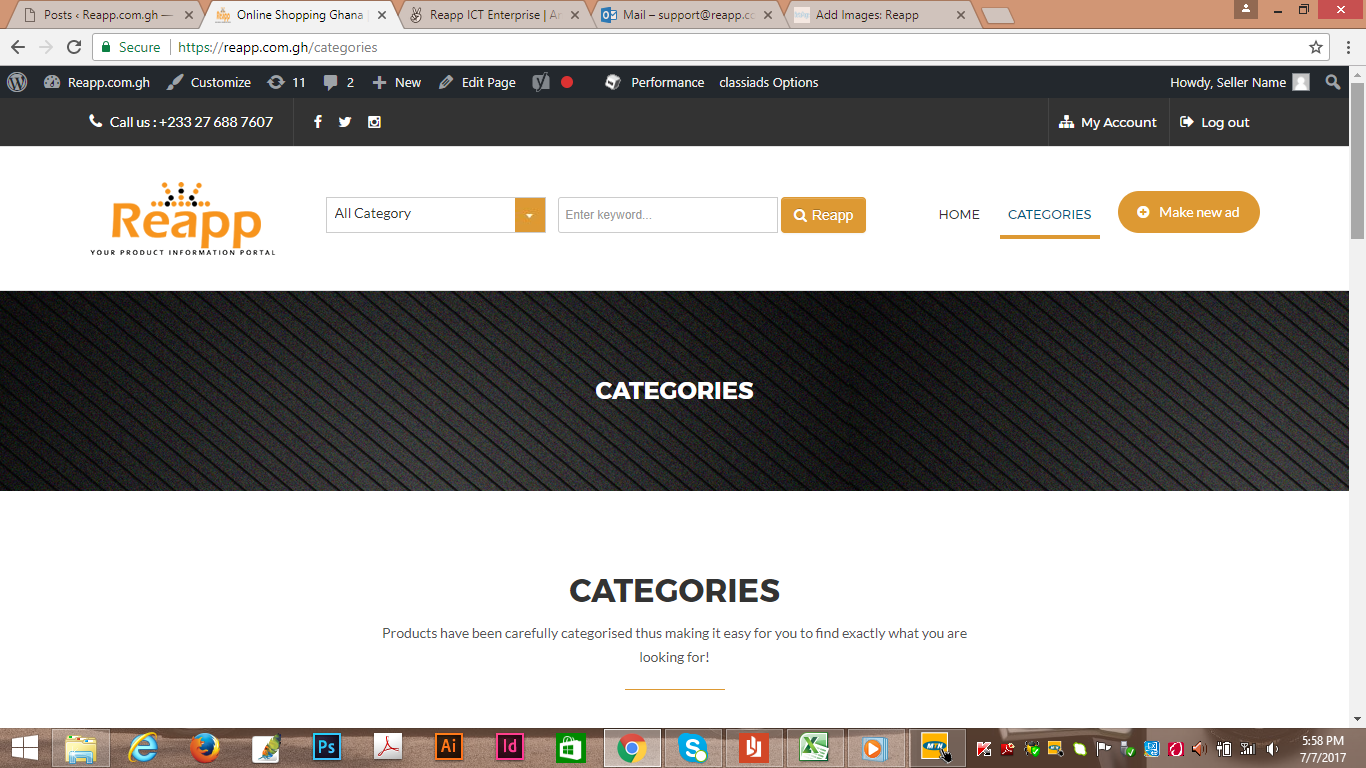Open the Windows Start button
Viewport: 1366px width, 768px height.
pyautogui.click(x=24, y=748)
